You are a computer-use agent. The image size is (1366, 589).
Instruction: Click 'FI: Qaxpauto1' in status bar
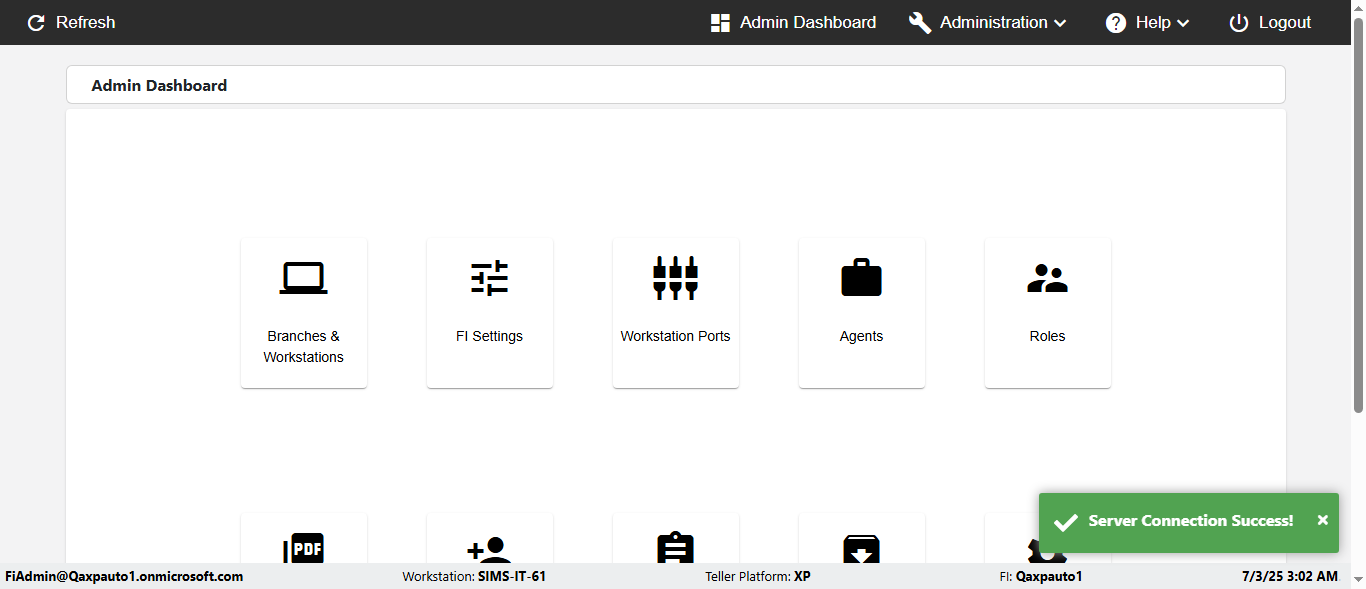1041,577
